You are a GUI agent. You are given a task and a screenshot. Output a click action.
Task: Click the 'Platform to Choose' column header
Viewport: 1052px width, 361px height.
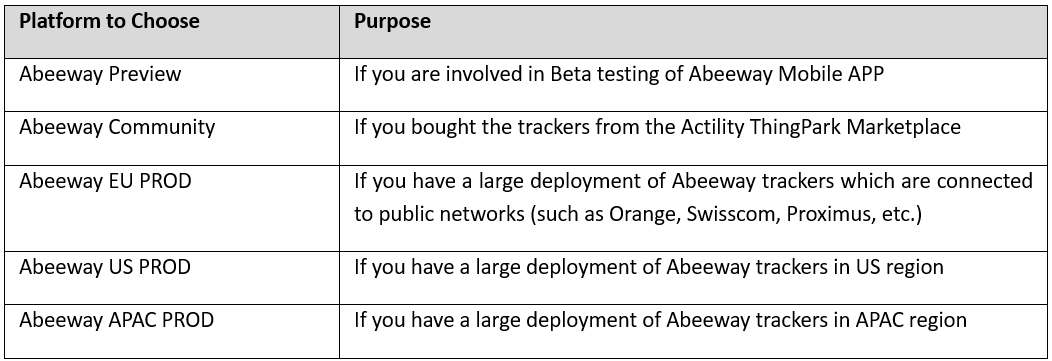click(x=172, y=32)
